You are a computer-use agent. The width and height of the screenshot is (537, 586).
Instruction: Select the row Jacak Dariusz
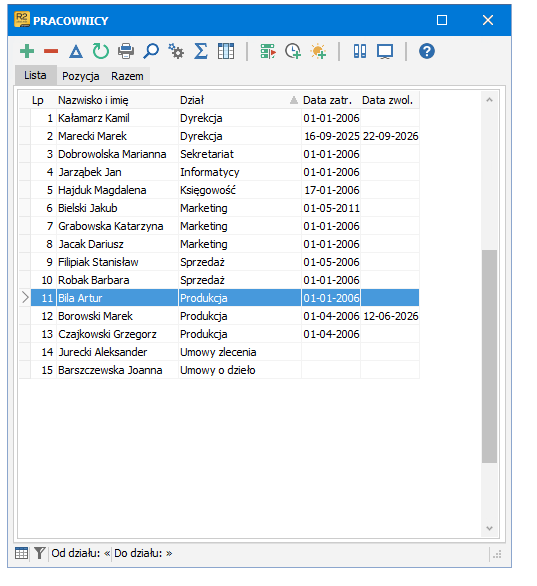tap(219, 244)
